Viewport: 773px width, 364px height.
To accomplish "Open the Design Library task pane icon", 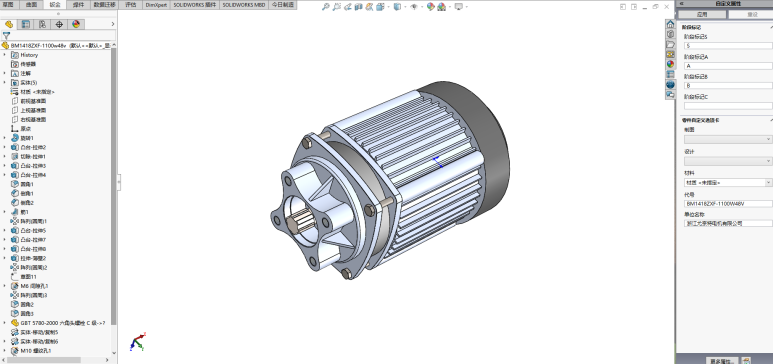I will [x=670, y=34].
